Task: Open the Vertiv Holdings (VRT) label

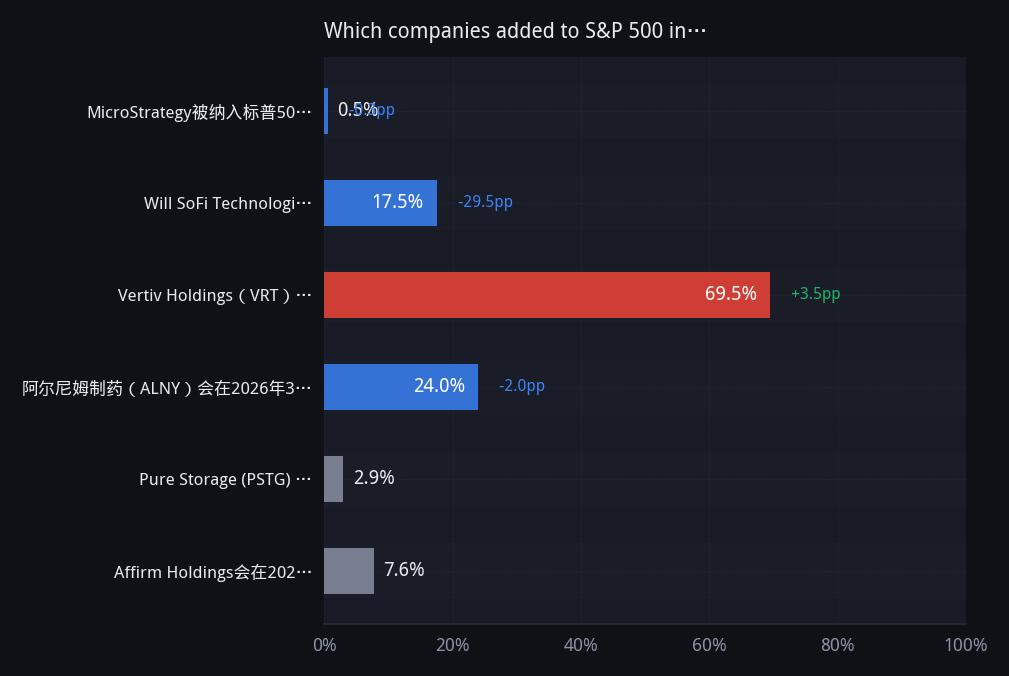Action: [214, 295]
